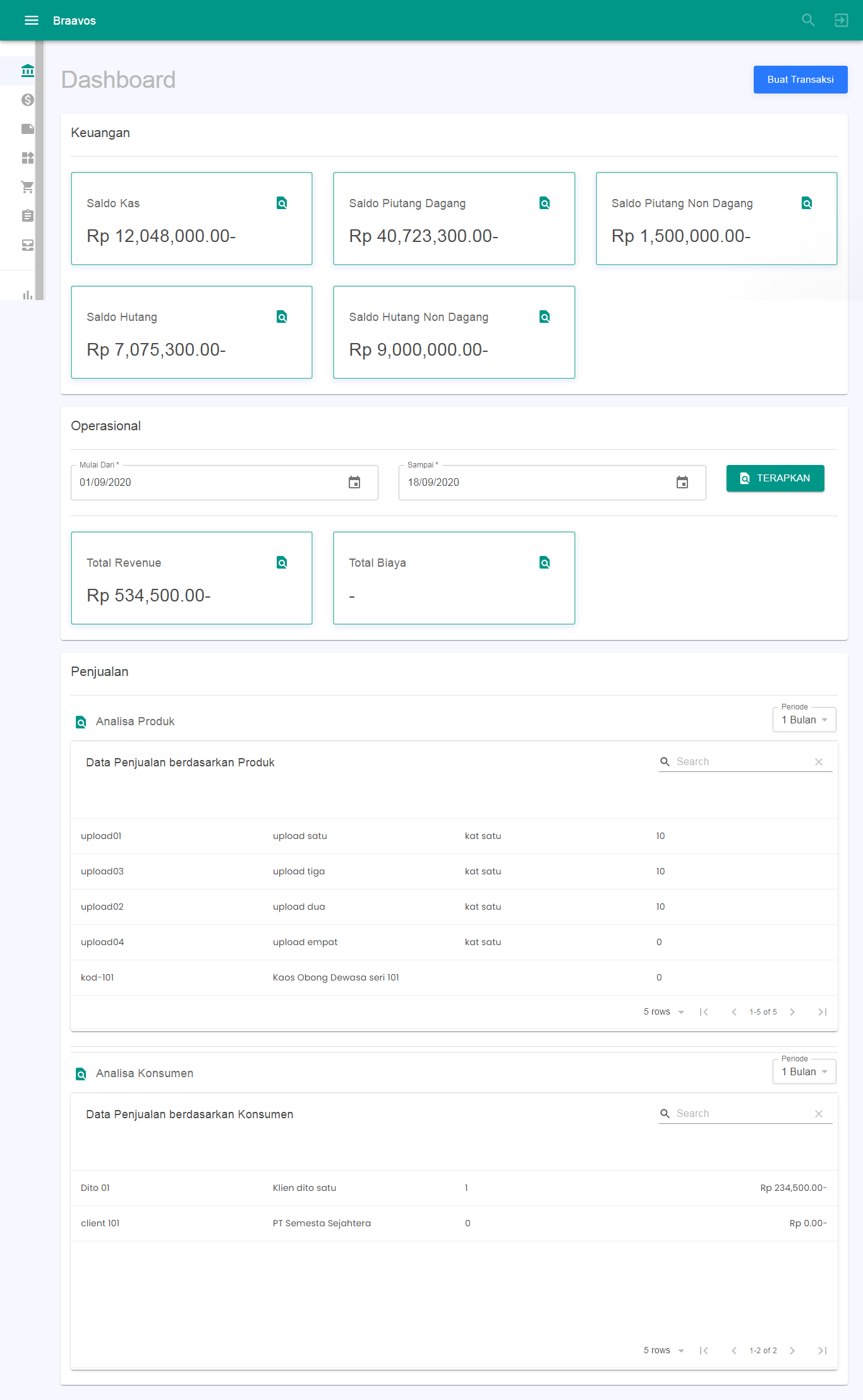Go to previous page of Konsumen table
This screenshot has height=1400, width=863.
734,1351
